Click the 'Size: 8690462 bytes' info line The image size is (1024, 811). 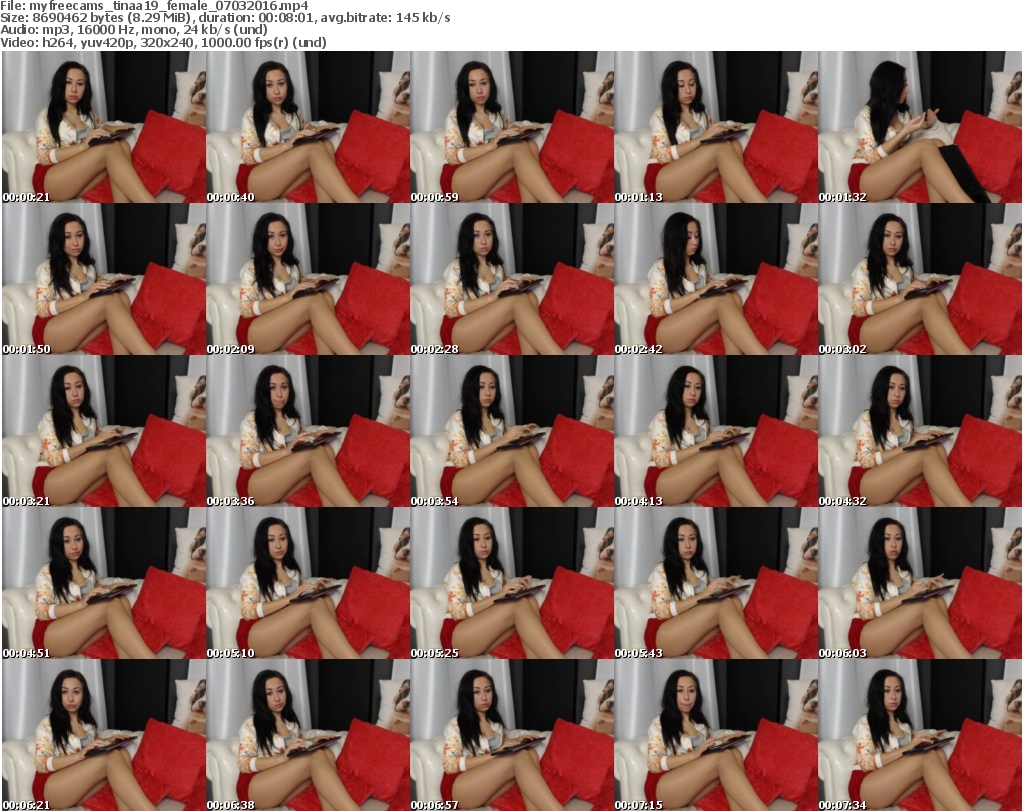(225, 18)
